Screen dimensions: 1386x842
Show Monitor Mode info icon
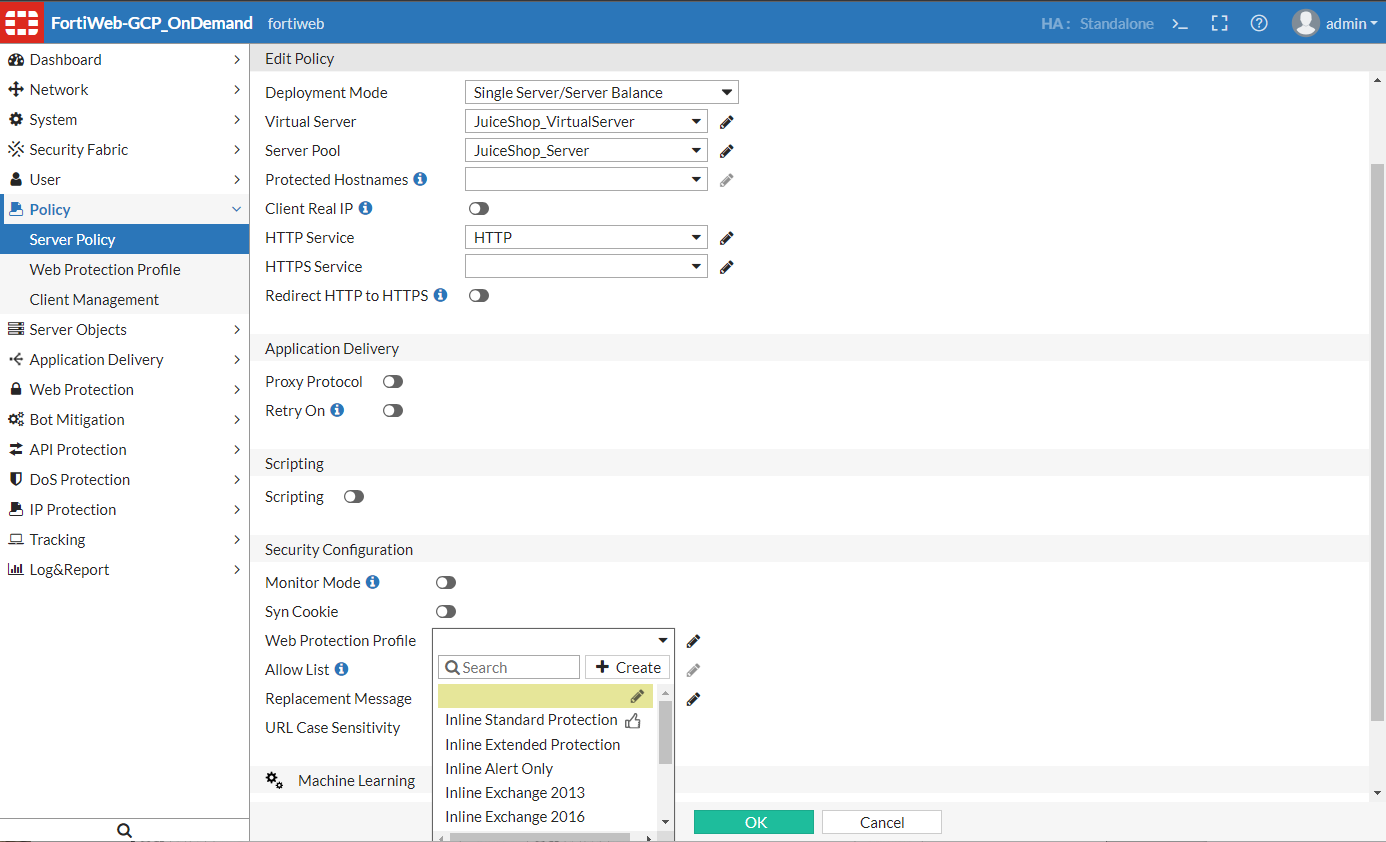tap(372, 582)
